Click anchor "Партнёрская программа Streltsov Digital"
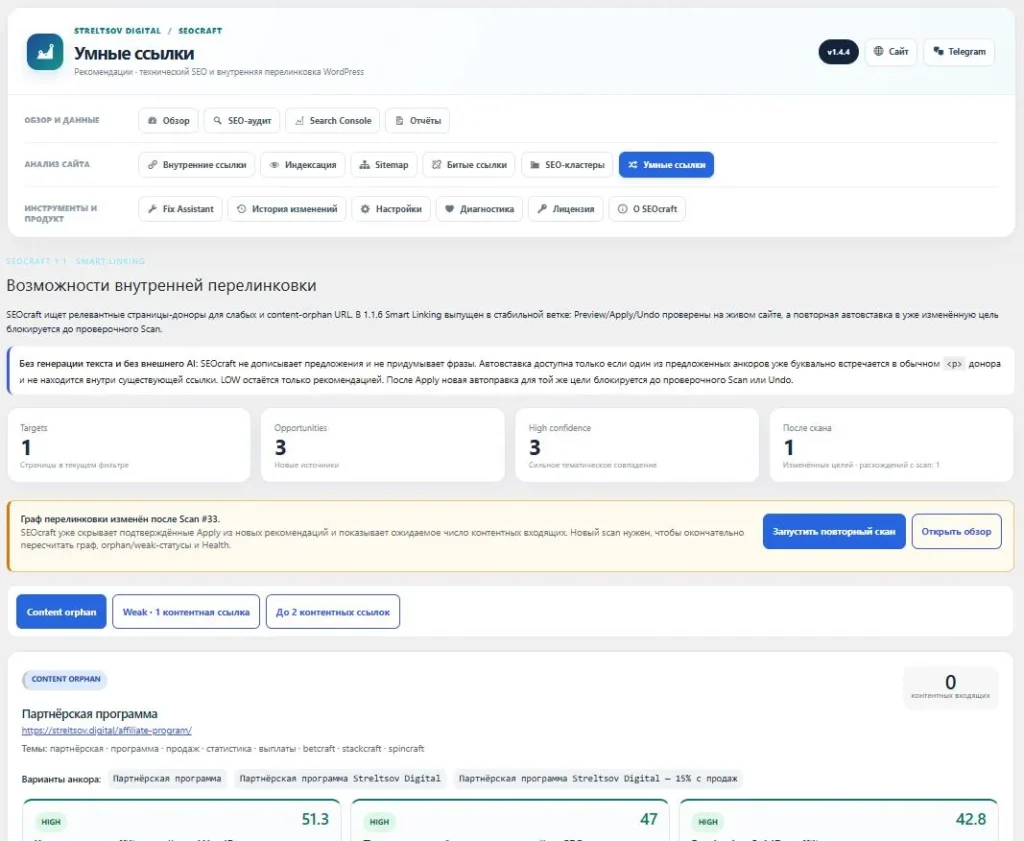 click(x=340, y=778)
